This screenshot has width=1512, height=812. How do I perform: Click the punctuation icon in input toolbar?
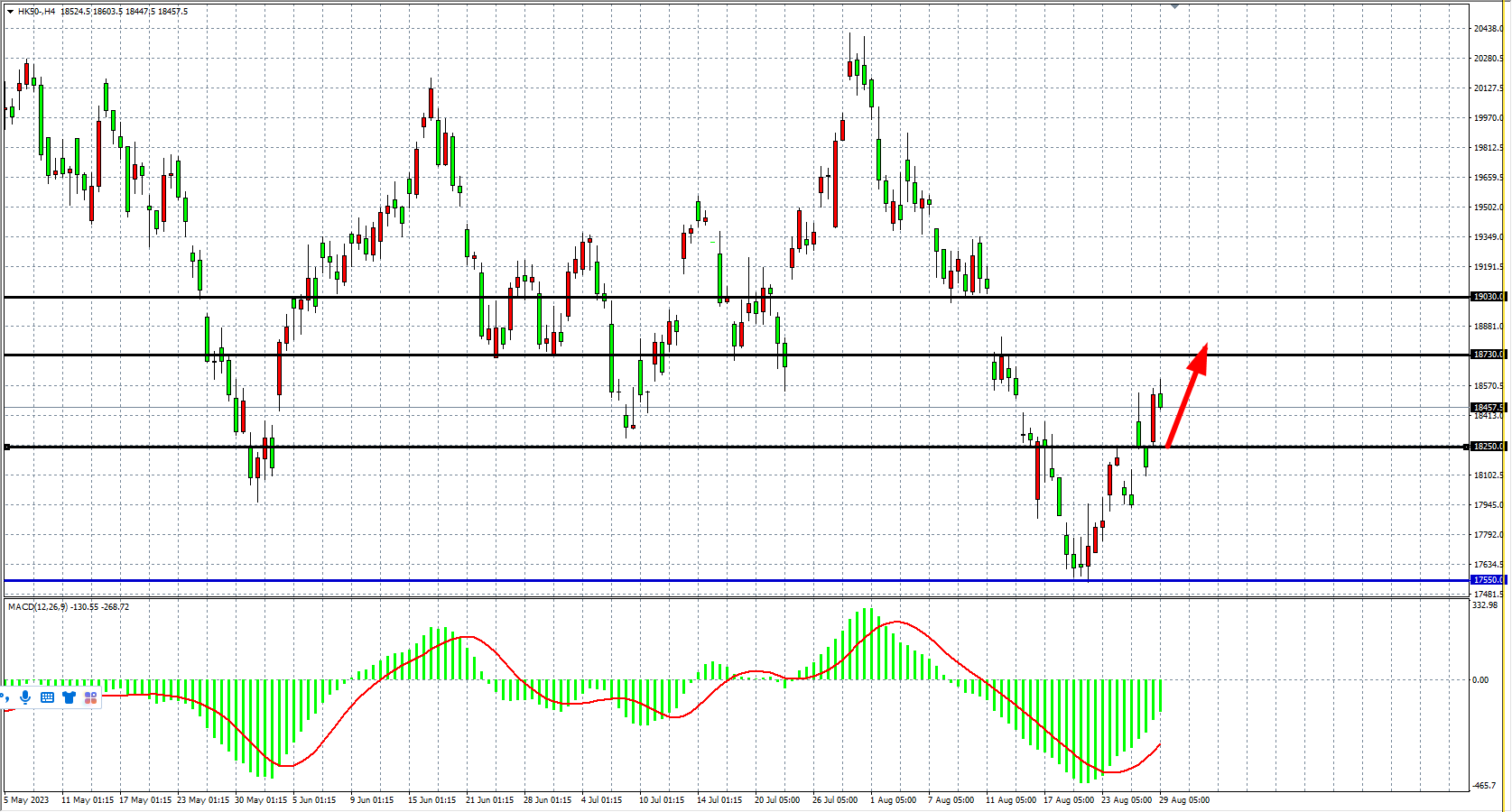click(6, 697)
